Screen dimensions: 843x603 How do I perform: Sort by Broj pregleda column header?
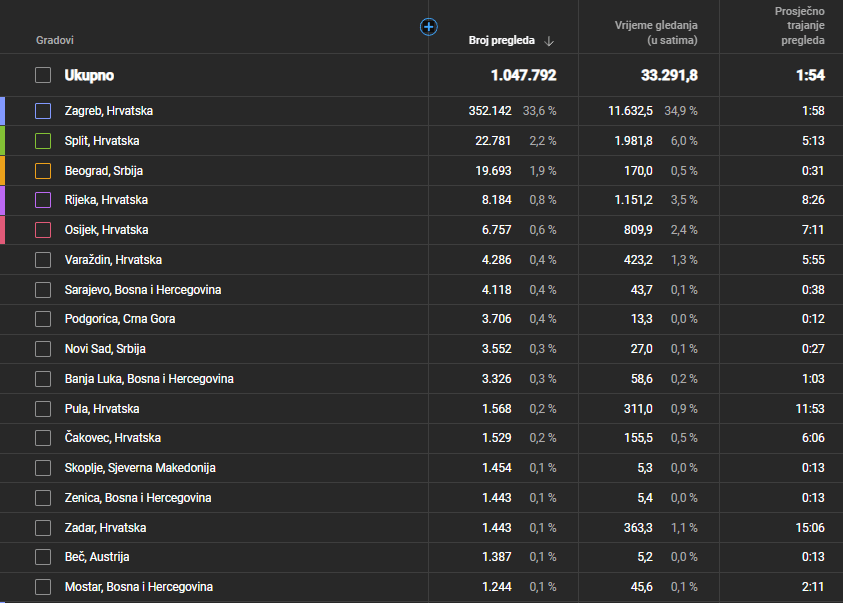point(502,41)
